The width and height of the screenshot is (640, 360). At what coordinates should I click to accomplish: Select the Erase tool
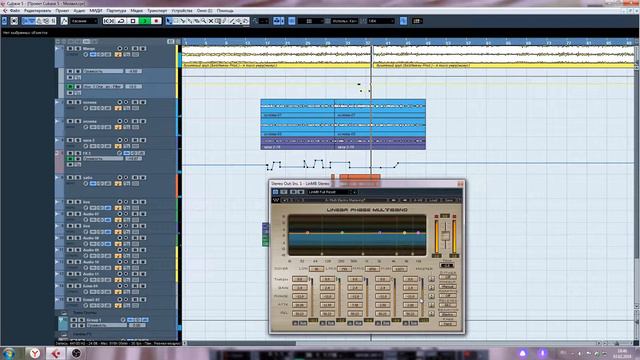pos(197,21)
